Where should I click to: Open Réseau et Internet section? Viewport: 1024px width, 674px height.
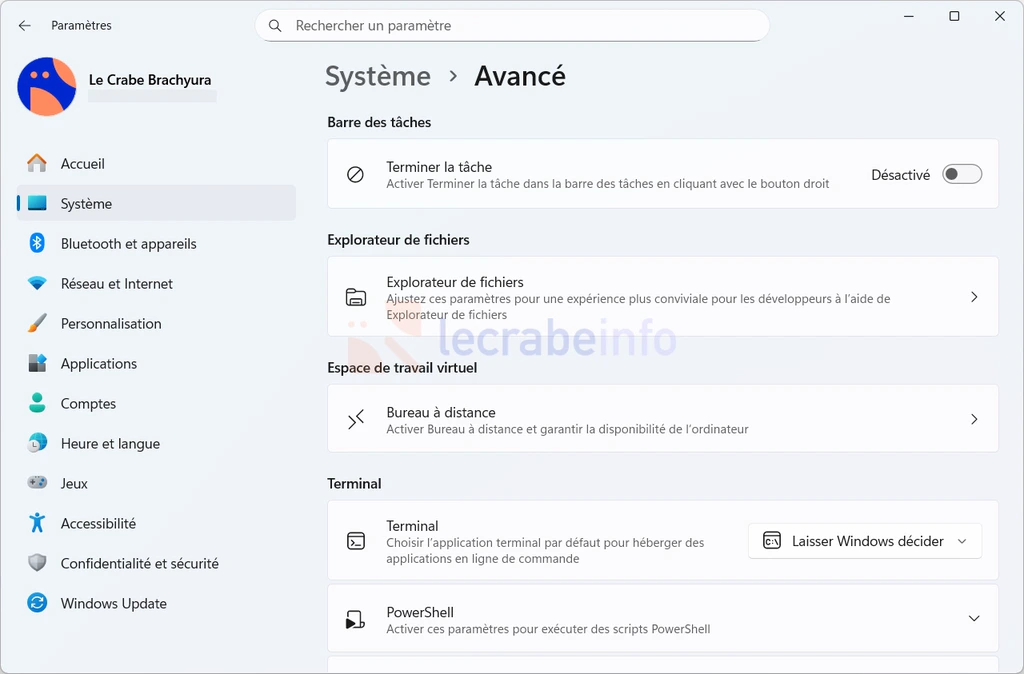click(156, 283)
